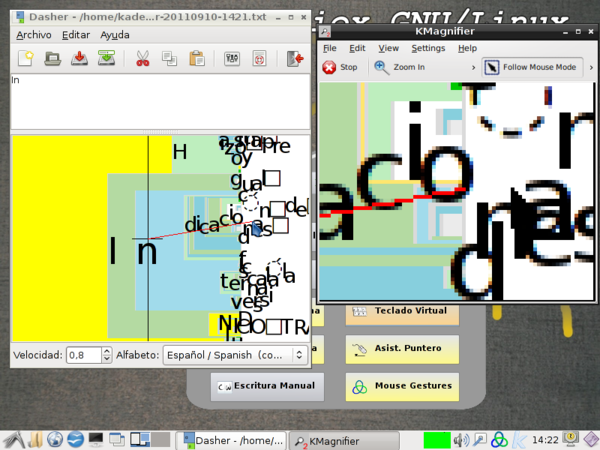The width and height of the screenshot is (600, 450).
Task: Open View menu in KMagnifier
Action: point(388,48)
